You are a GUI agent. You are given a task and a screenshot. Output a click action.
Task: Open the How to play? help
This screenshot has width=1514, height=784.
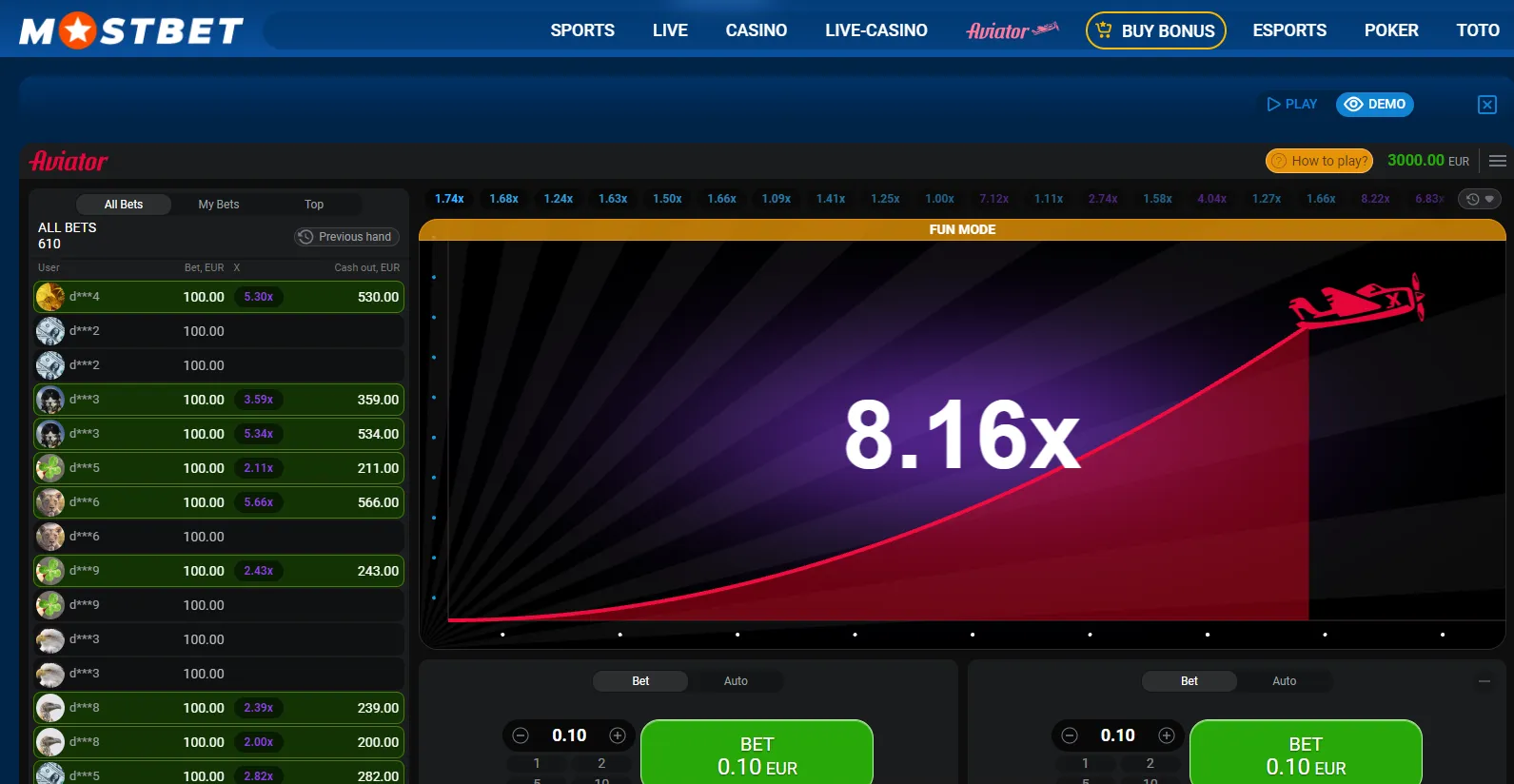1318,161
